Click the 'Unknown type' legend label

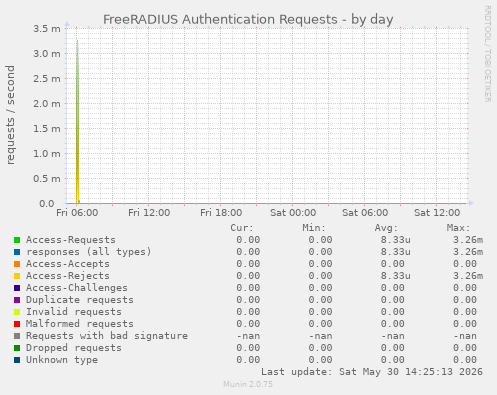pos(62,360)
